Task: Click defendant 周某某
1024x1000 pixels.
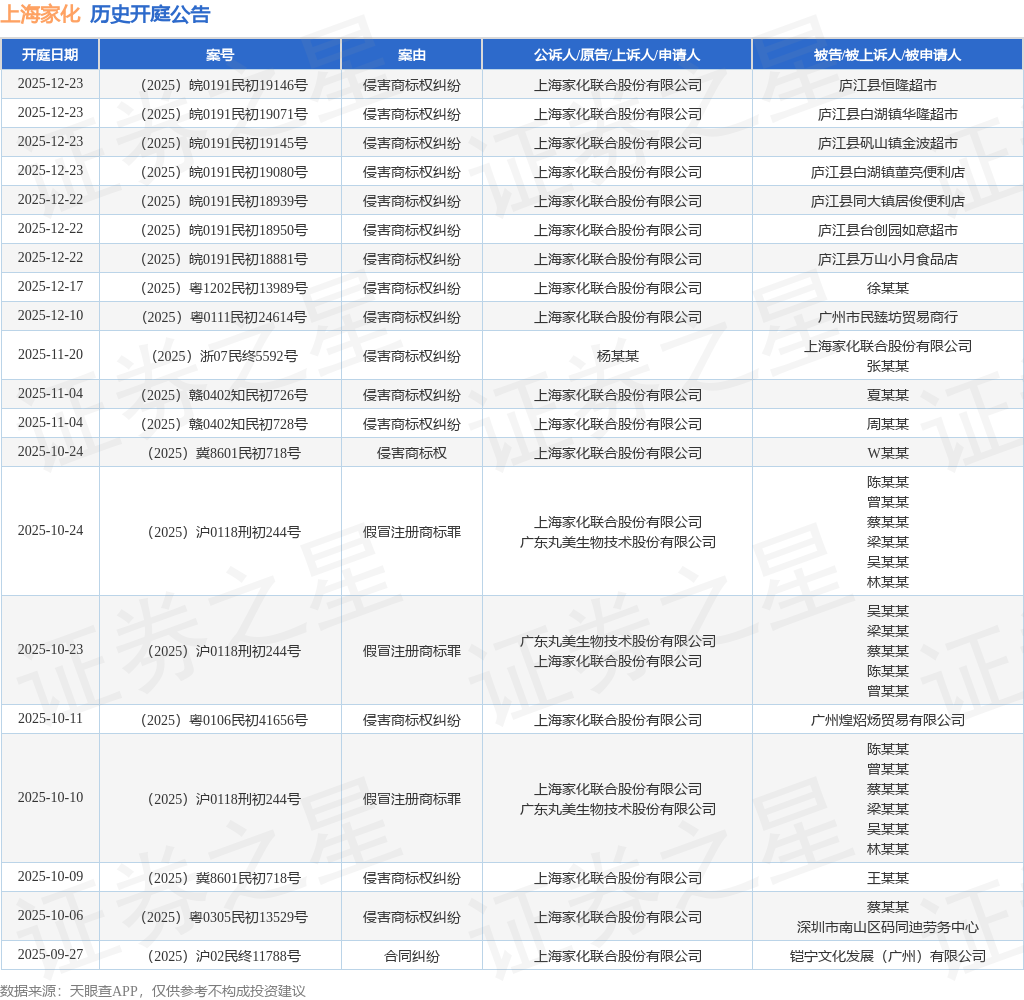Action: [x=888, y=424]
